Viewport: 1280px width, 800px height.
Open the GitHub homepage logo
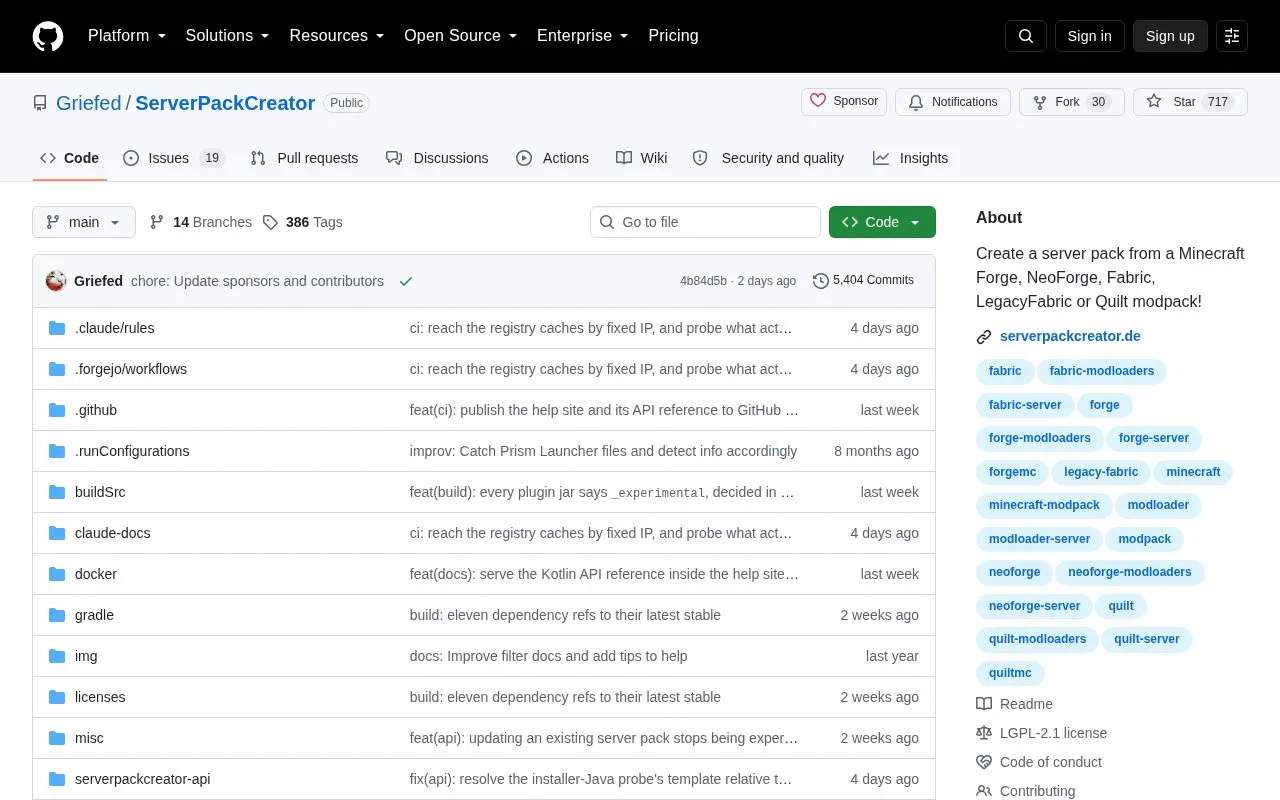click(48, 36)
